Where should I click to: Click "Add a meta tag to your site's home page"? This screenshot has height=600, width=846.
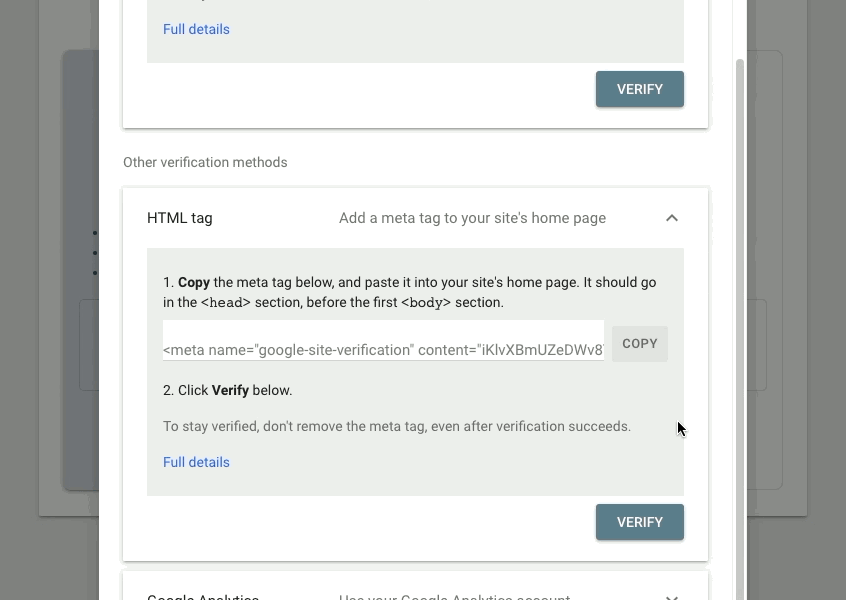click(x=472, y=218)
